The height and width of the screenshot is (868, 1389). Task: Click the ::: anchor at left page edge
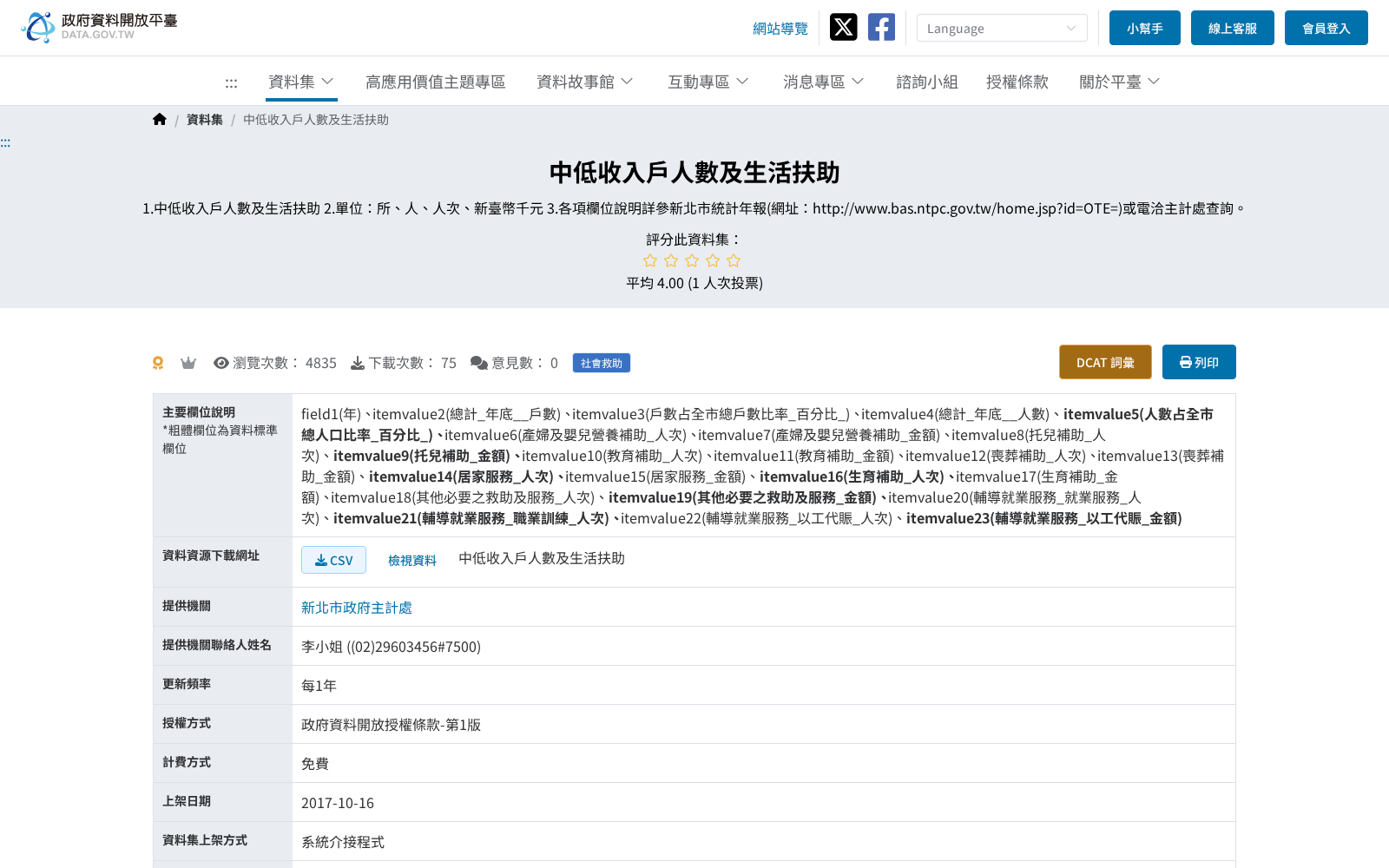coord(5,142)
